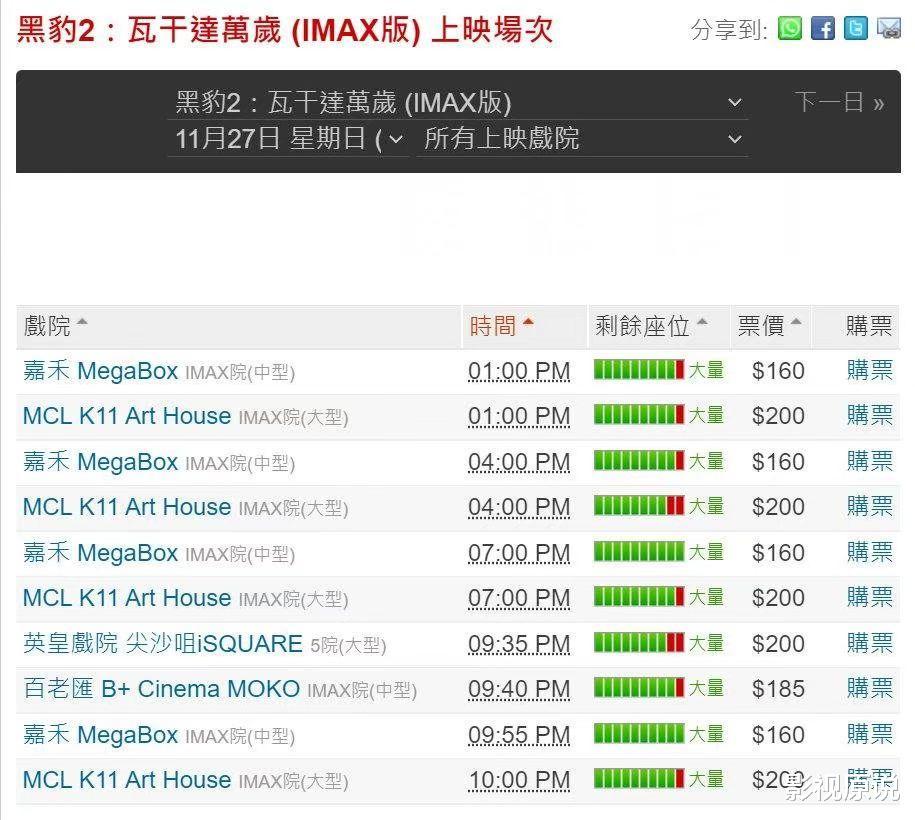Select the 09:40 PM showtime
915x820 pixels.
point(519,690)
